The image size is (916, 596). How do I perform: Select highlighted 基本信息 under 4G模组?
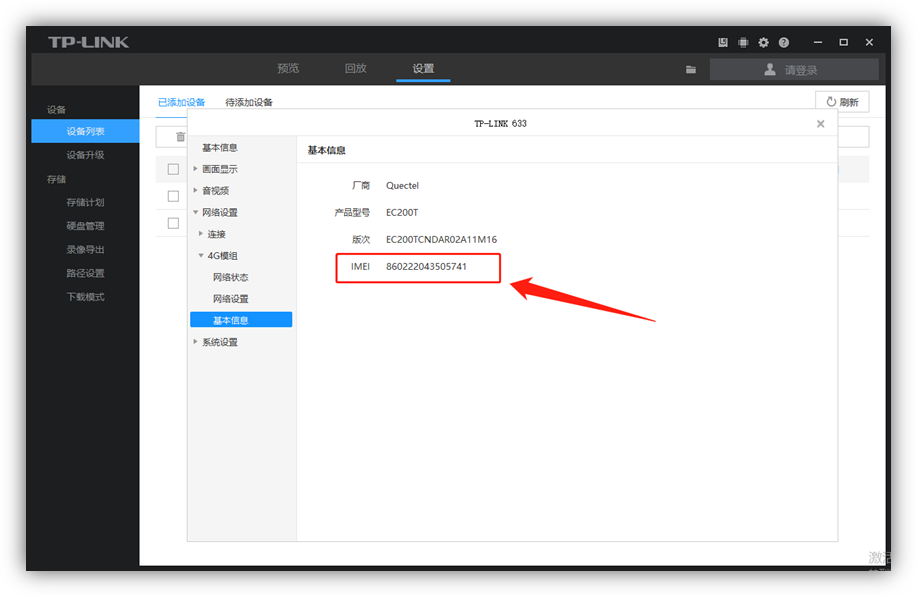coord(241,320)
